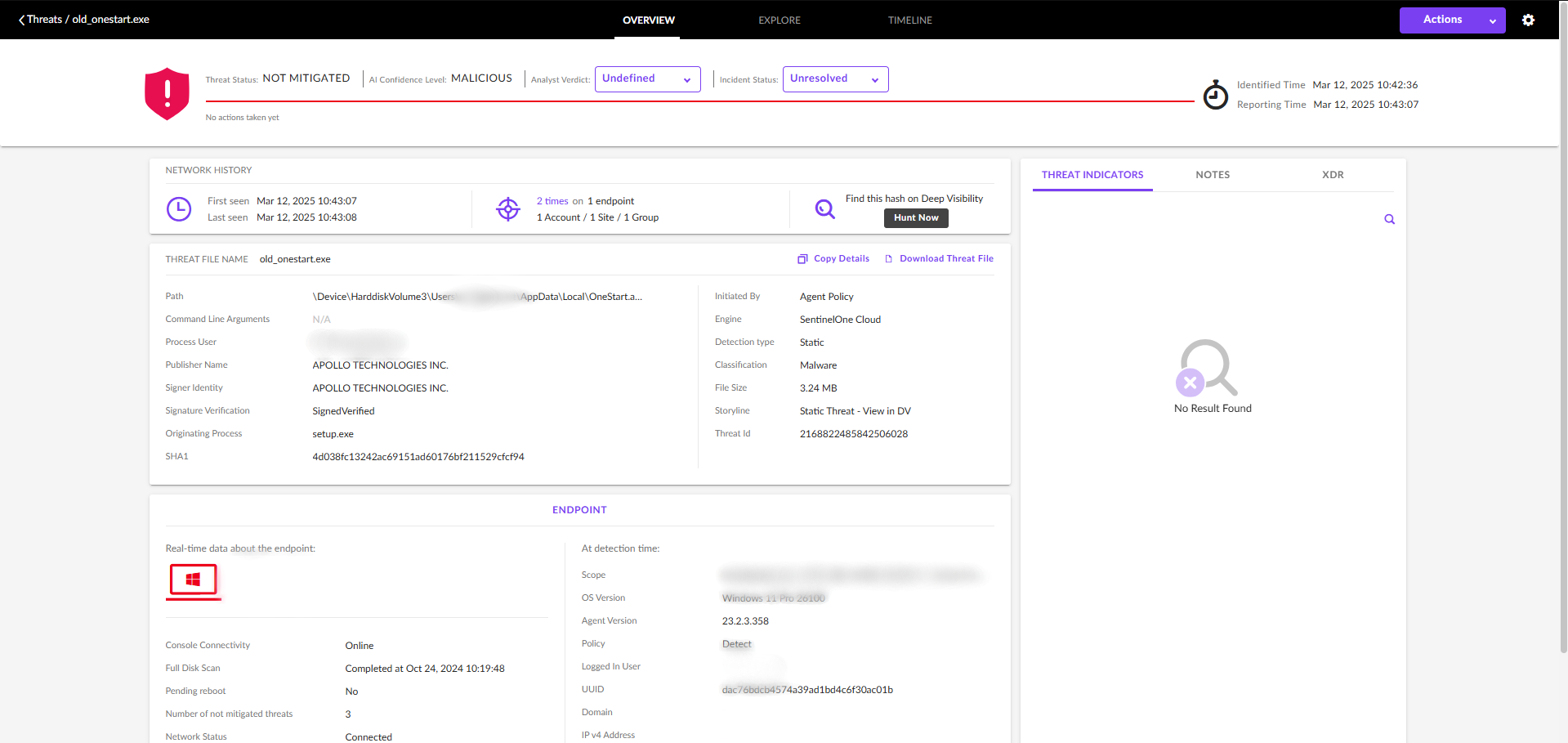Open the Timeline tab
Viewport: 1568px width, 743px height.
[x=909, y=20]
